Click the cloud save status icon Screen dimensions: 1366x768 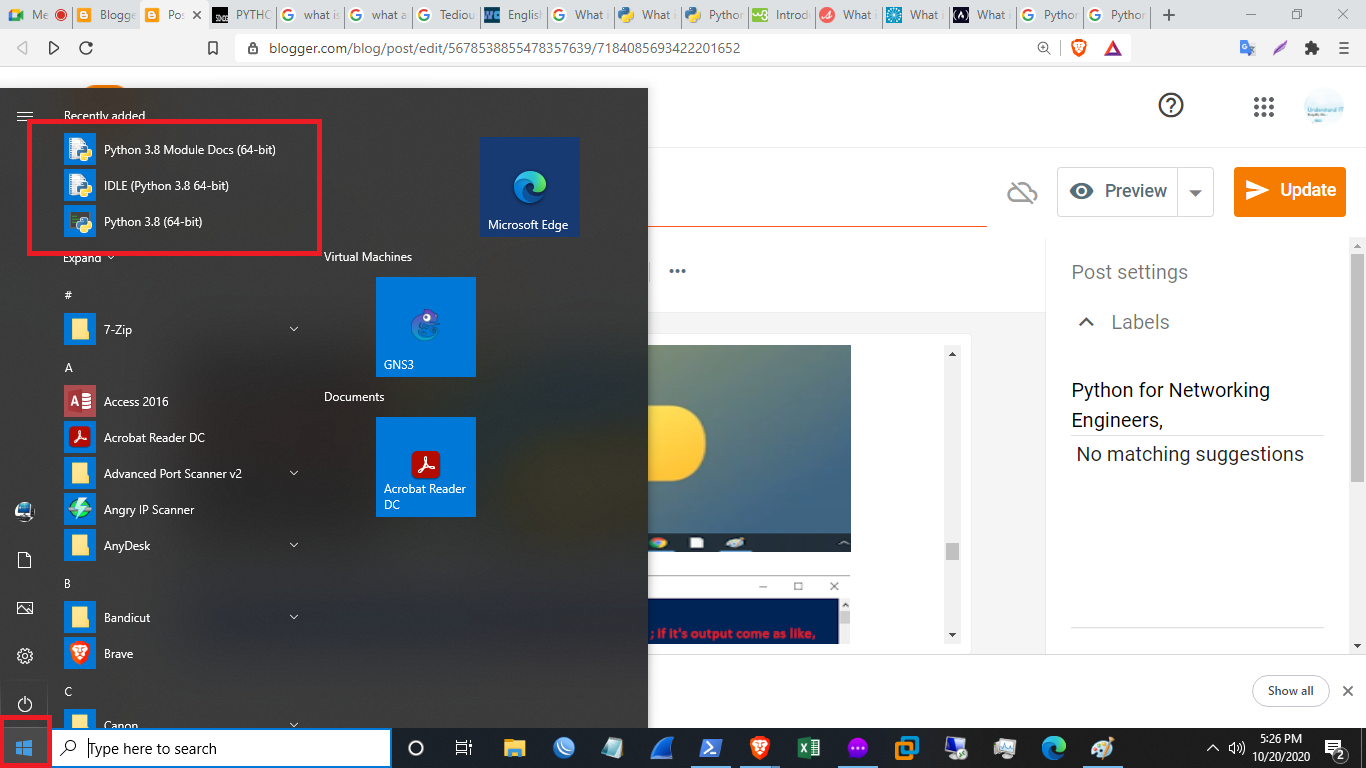(x=1022, y=192)
